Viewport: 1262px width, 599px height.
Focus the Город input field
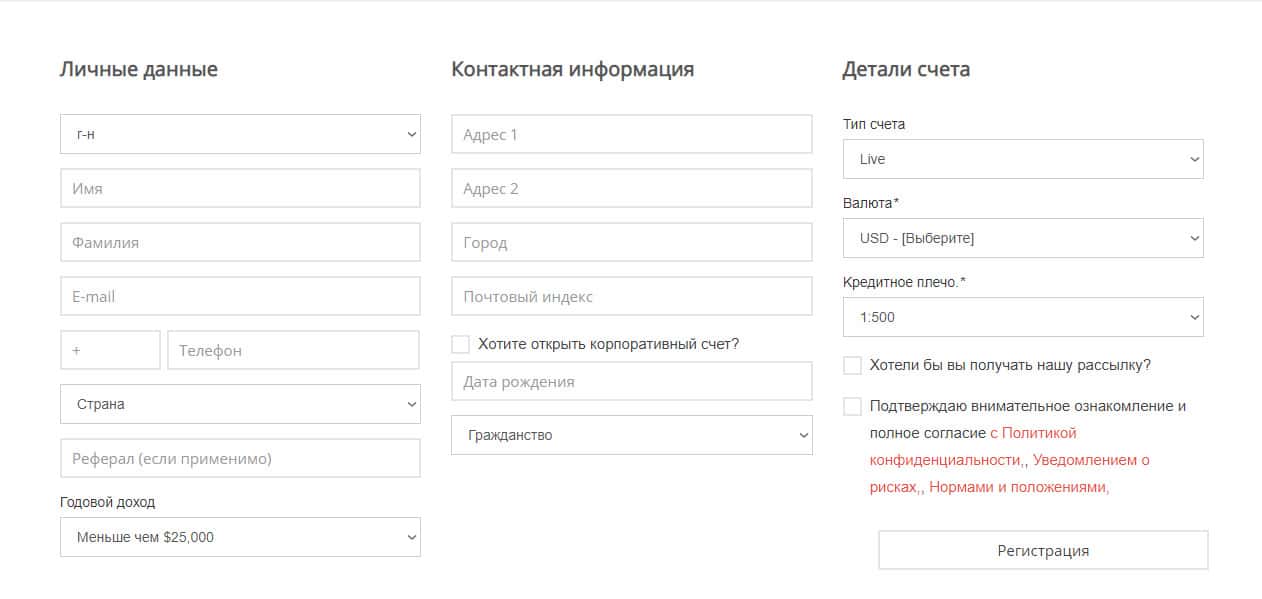[631, 242]
